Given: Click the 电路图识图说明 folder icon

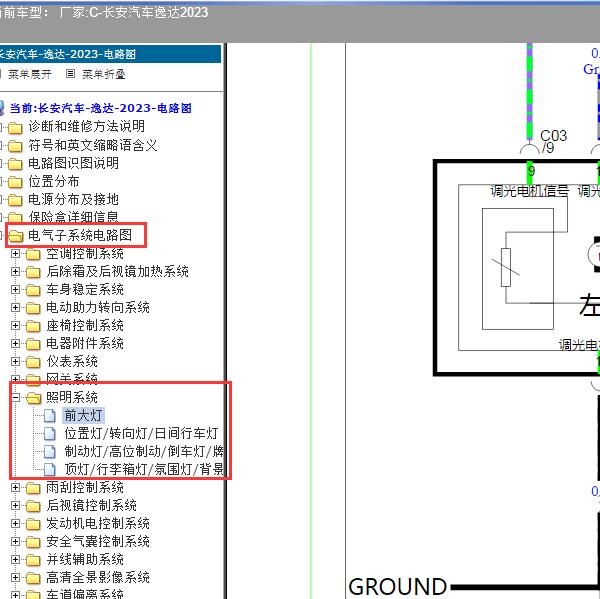Looking at the screenshot, I should pos(15,164).
